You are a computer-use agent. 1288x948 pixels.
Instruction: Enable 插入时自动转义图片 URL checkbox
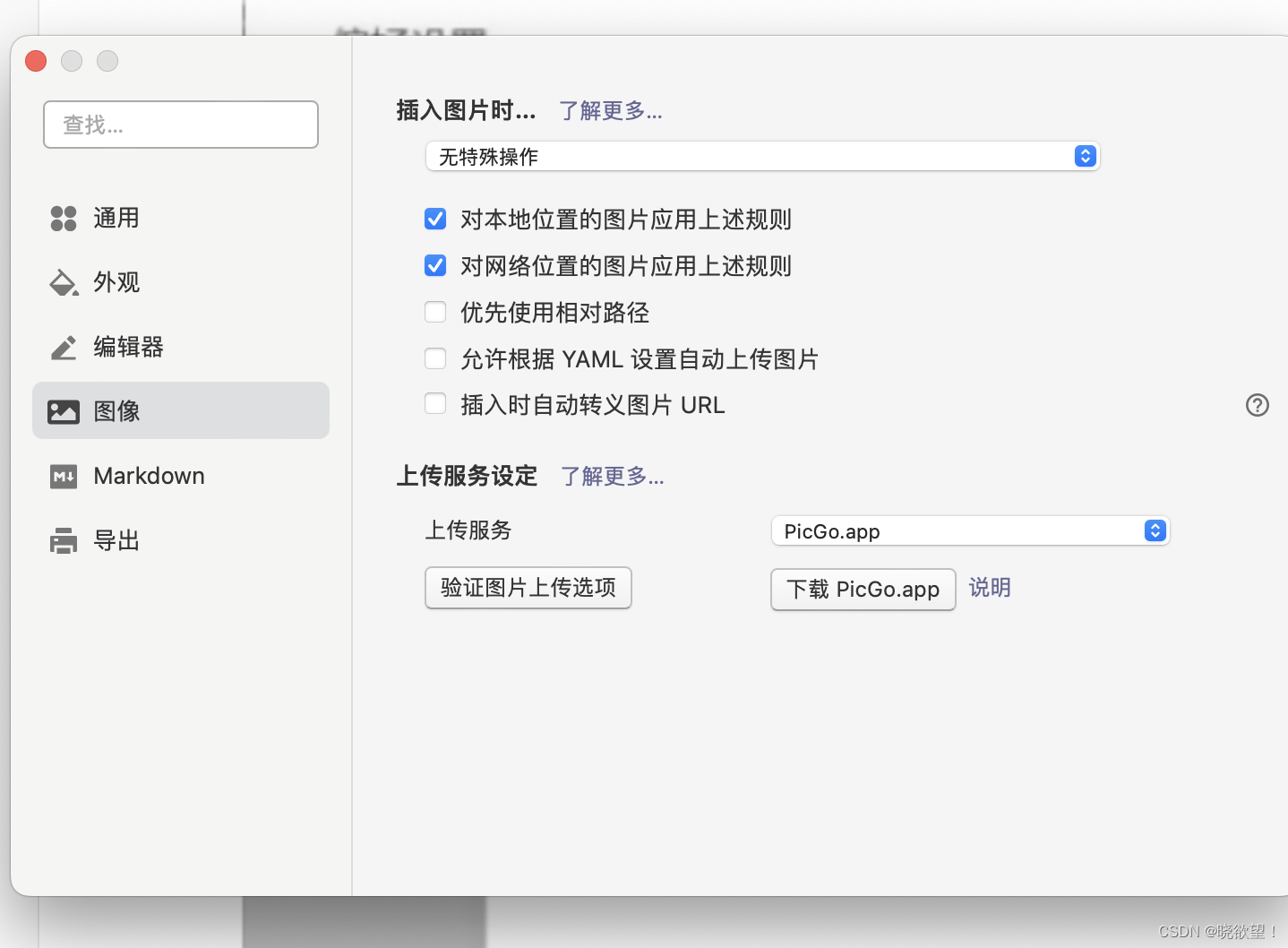[435, 404]
